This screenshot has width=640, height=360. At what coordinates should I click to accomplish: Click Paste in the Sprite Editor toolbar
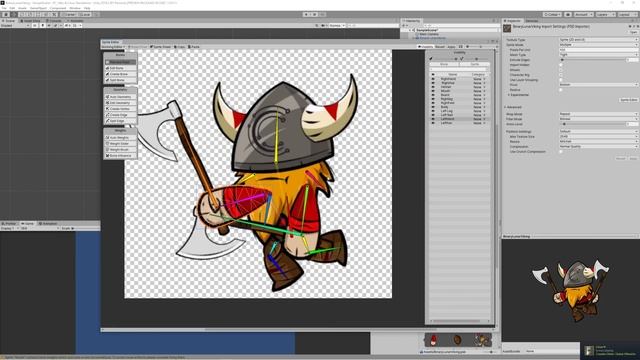(x=194, y=47)
